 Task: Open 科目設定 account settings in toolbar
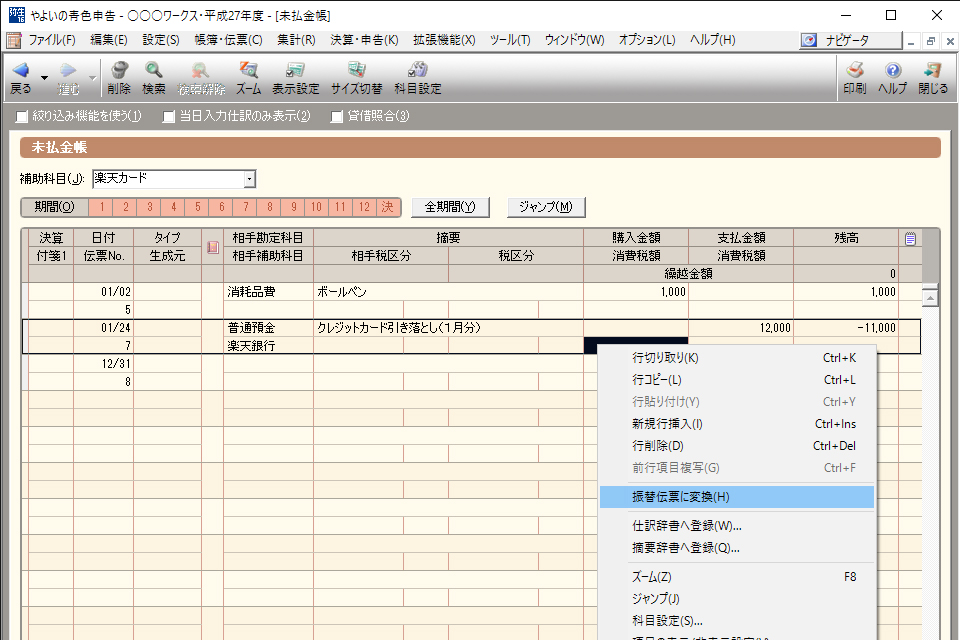pyautogui.click(x=418, y=78)
